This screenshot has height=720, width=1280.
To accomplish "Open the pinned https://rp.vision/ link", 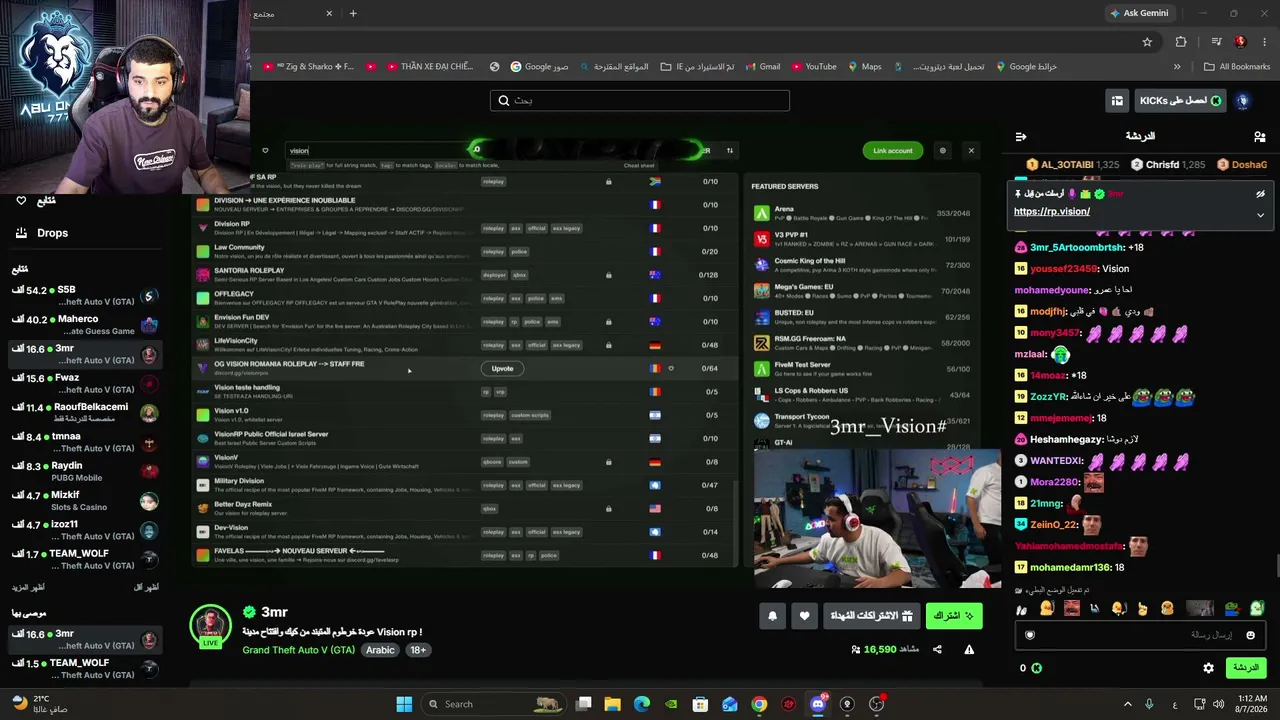I will 1052,212.
